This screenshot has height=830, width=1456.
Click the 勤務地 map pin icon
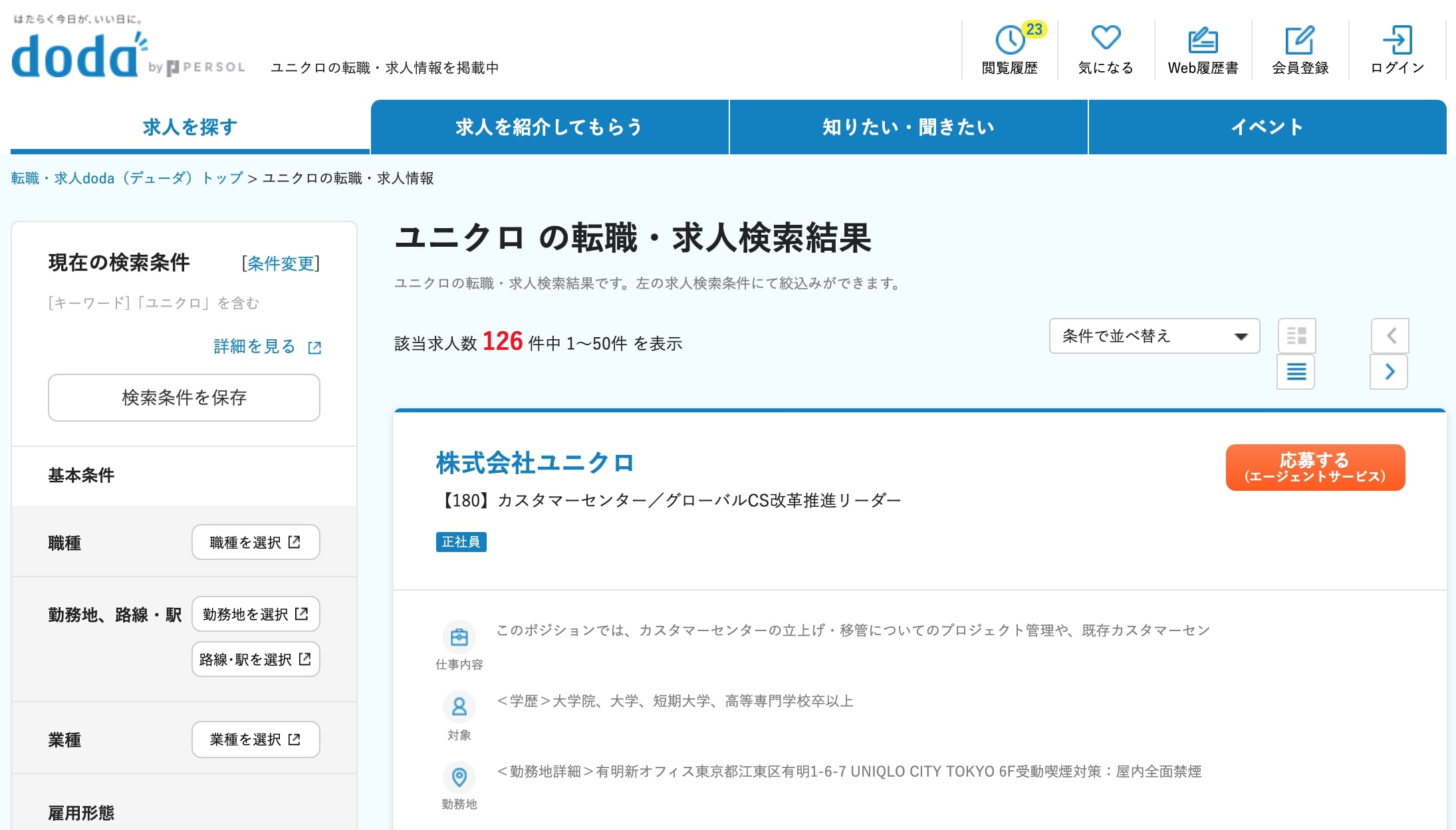point(459,777)
